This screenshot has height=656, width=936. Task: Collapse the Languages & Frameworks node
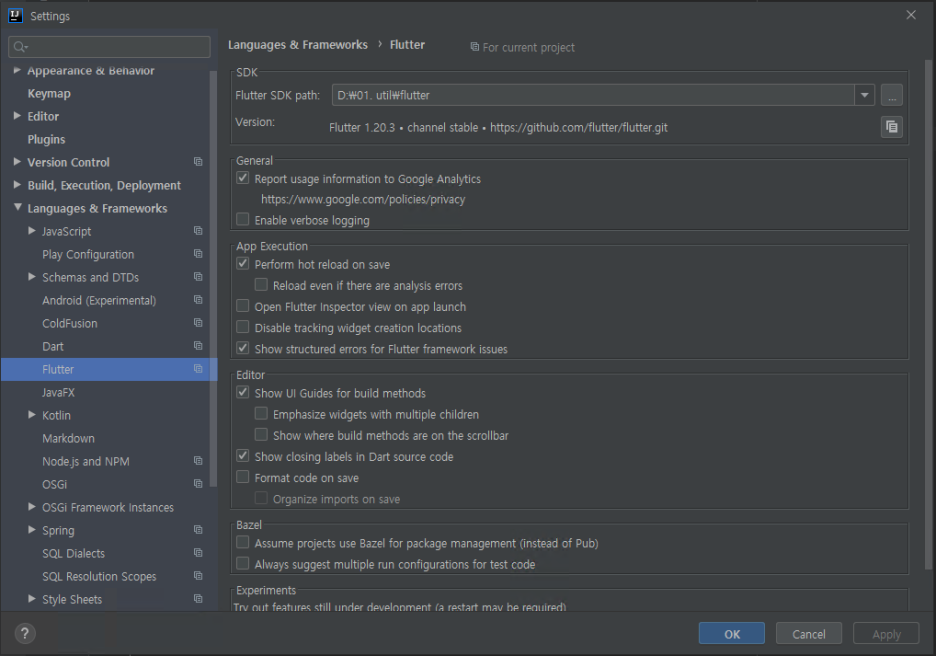(x=17, y=207)
